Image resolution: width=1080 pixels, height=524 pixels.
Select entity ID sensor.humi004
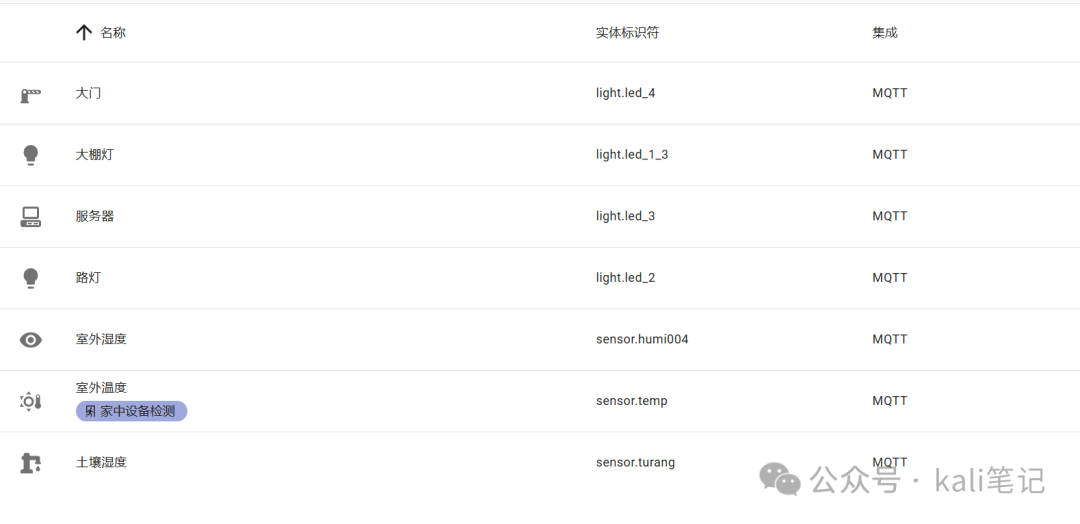pos(642,339)
